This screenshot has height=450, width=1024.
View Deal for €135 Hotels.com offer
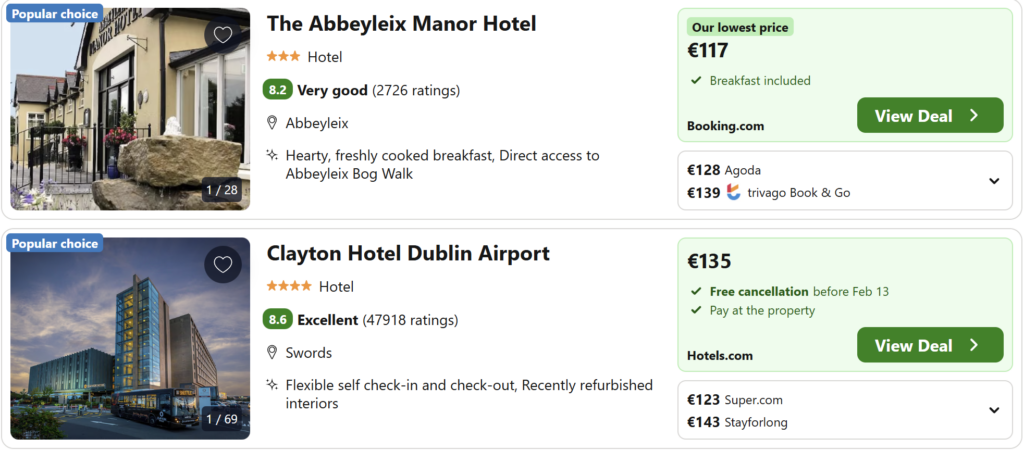coord(929,345)
